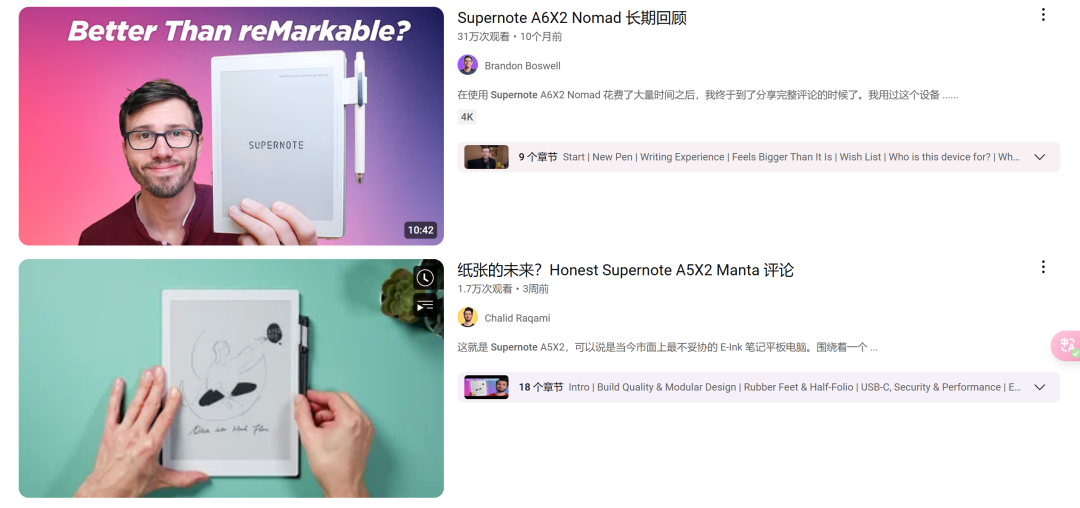Open the Honest Supernote A5X2 Manta 评论 title
Viewport: 1080px width, 508px height.
(x=625, y=270)
